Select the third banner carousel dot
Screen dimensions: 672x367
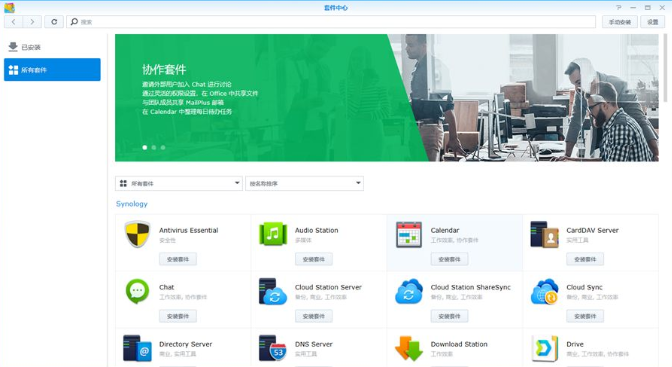(x=163, y=147)
